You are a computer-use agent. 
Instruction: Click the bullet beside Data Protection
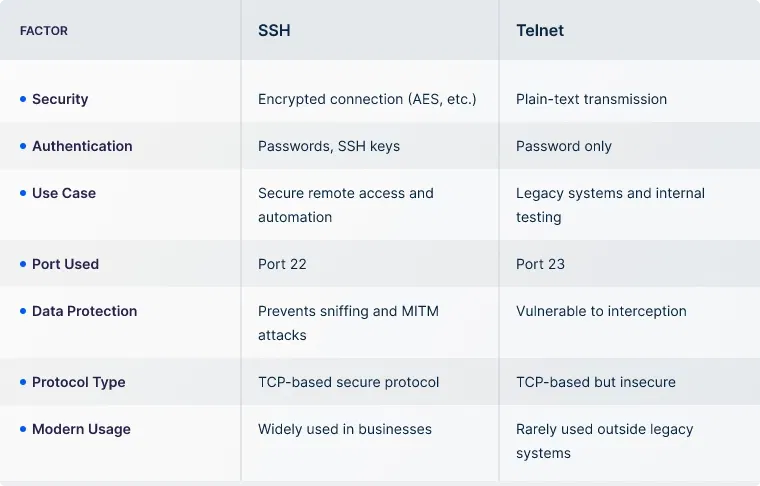click(23, 311)
